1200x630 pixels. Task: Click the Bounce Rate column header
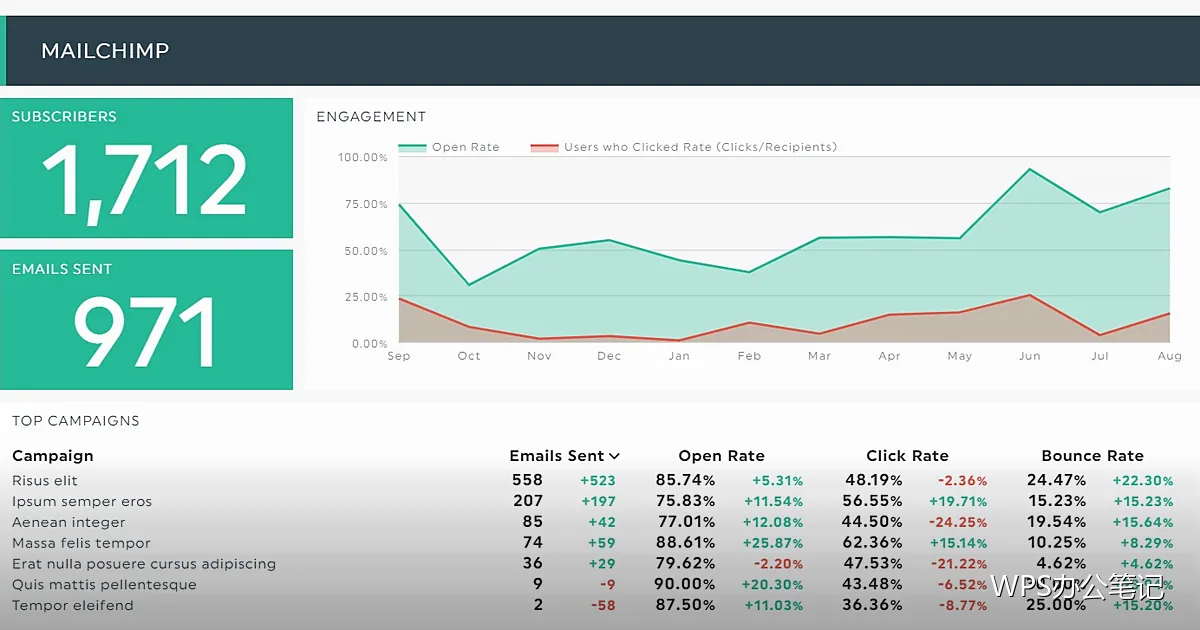tap(1092, 456)
